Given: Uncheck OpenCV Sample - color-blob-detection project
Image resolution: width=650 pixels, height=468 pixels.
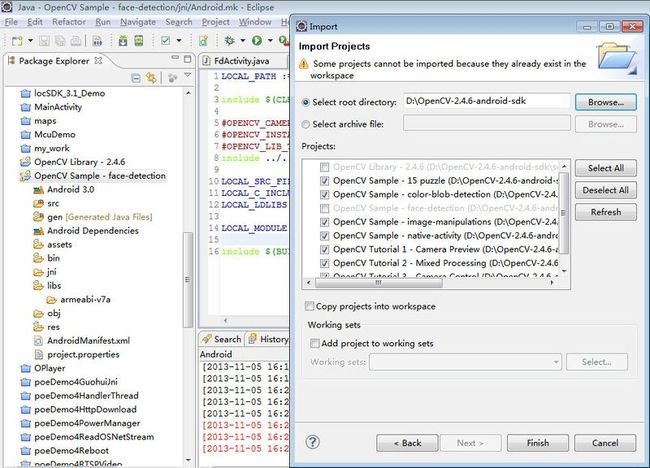Looking at the screenshot, I should (x=325, y=195).
